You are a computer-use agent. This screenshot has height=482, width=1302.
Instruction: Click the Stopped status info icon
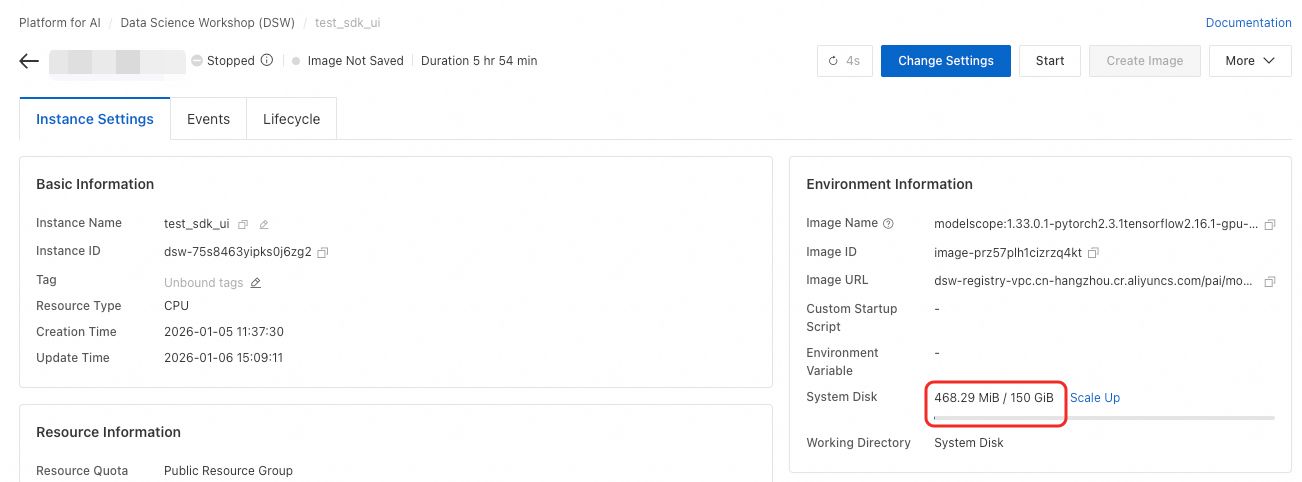(267, 60)
